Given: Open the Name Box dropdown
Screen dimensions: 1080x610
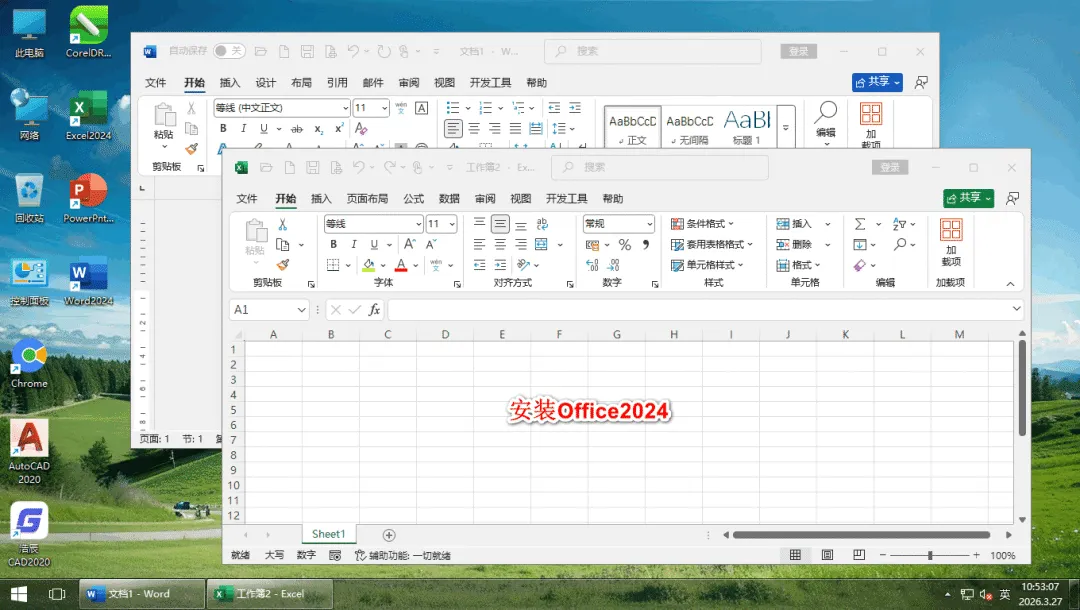Looking at the screenshot, I should click(301, 310).
